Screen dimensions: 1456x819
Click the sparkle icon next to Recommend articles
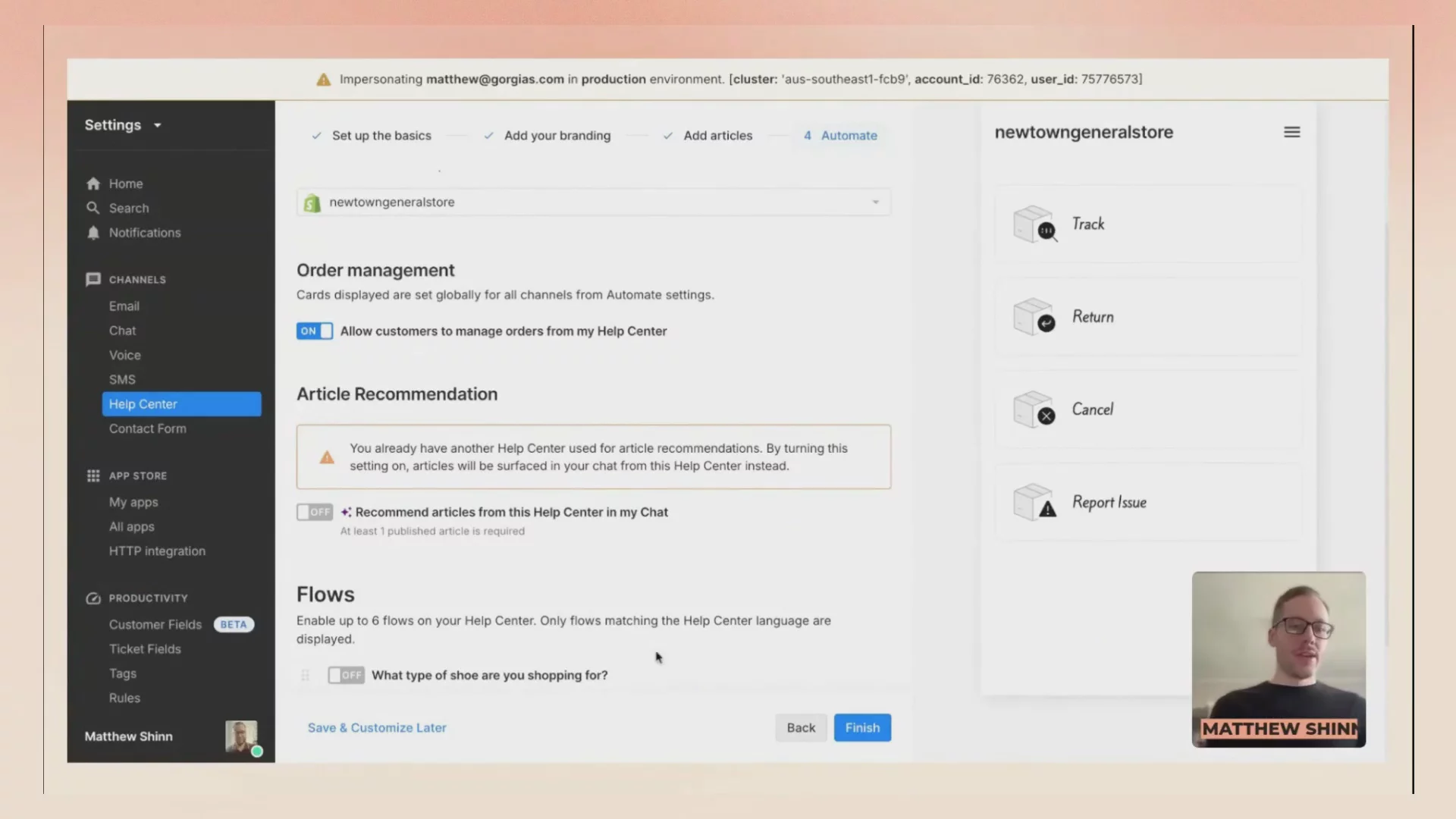tap(346, 512)
